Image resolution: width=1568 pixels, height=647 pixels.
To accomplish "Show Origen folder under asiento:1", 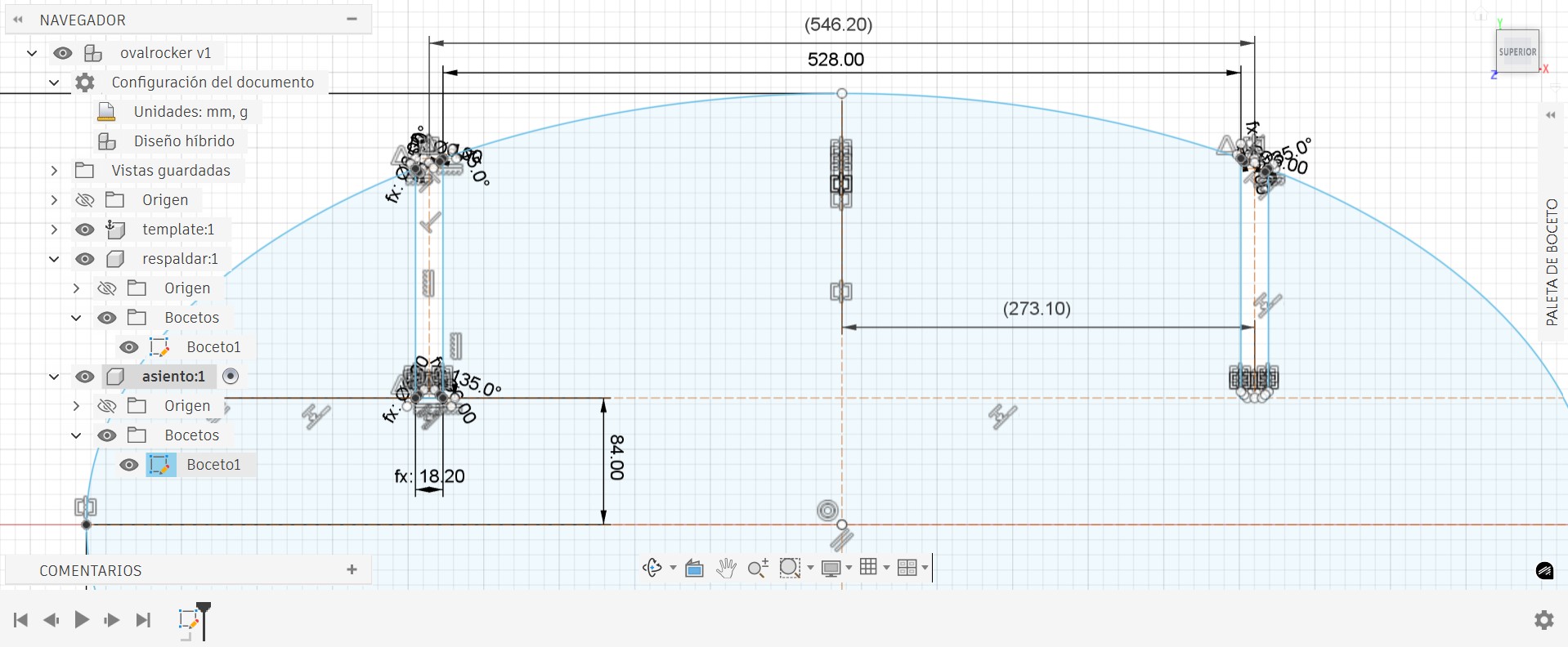I will [x=106, y=406].
